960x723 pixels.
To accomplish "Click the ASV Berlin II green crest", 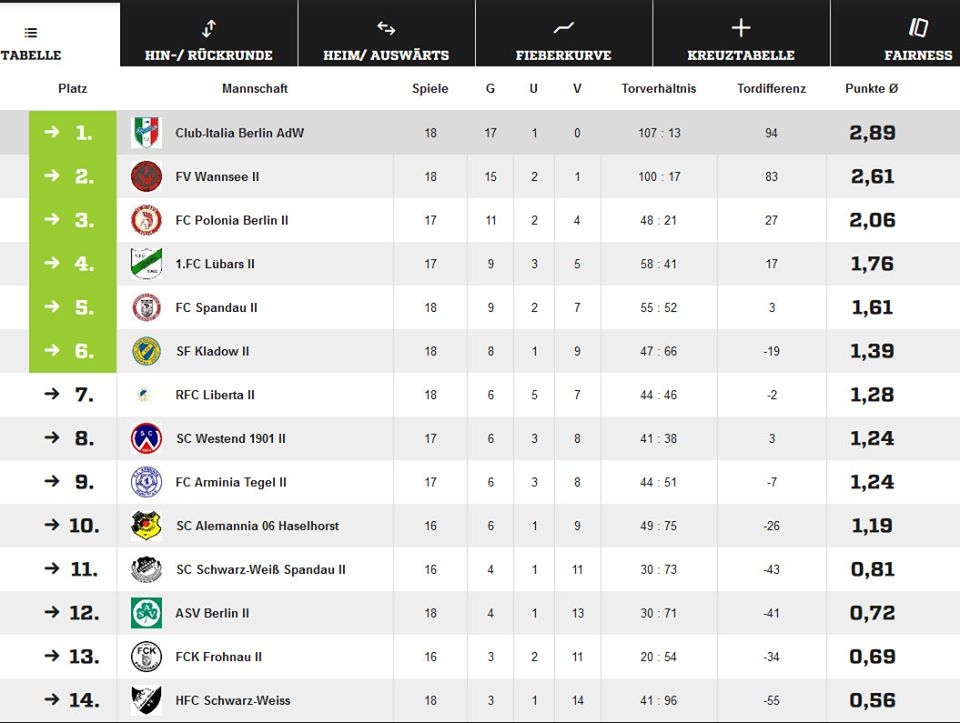I will tap(146, 613).
